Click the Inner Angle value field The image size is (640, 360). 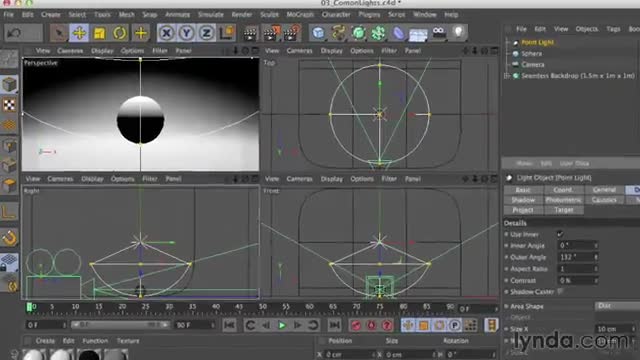tap(577, 246)
